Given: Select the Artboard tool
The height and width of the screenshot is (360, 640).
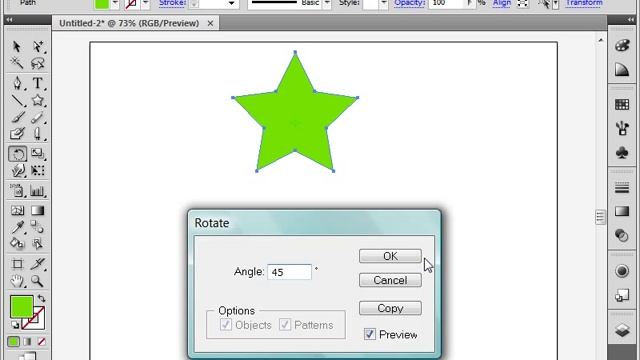Looking at the screenshot, I should click(x=17, y=264).
